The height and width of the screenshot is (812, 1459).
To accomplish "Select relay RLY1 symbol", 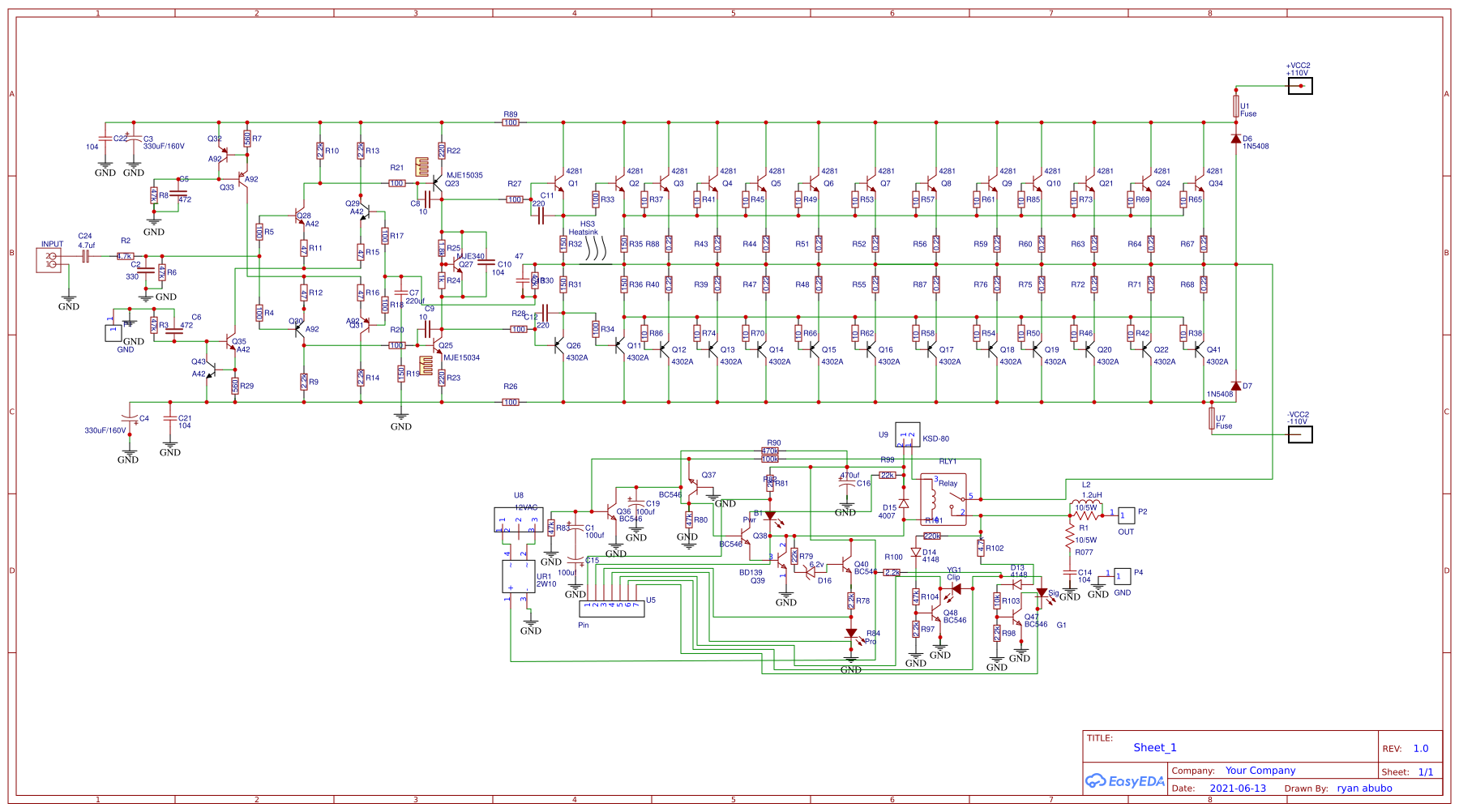I will coord(942,498).
